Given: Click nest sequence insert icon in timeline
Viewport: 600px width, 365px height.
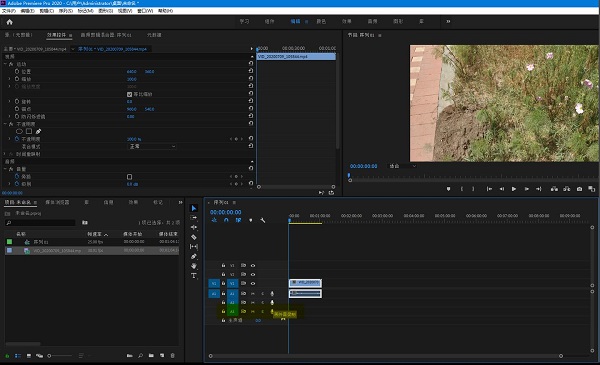Looking at the screenshot, I should [x=214, y=220].
